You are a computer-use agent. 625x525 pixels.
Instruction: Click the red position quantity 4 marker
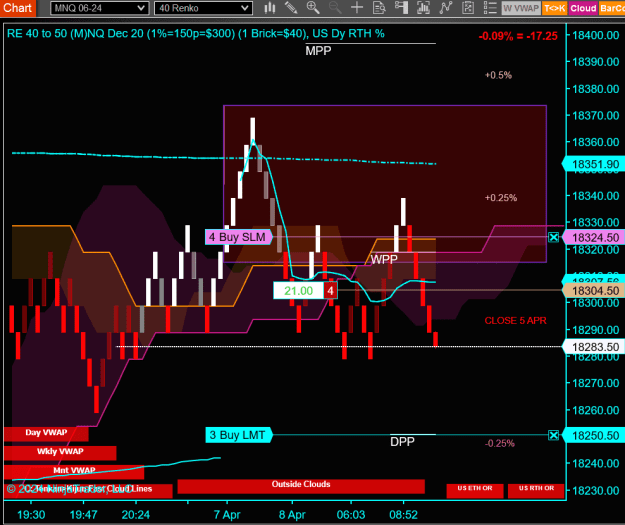click(x=330, y=291)
